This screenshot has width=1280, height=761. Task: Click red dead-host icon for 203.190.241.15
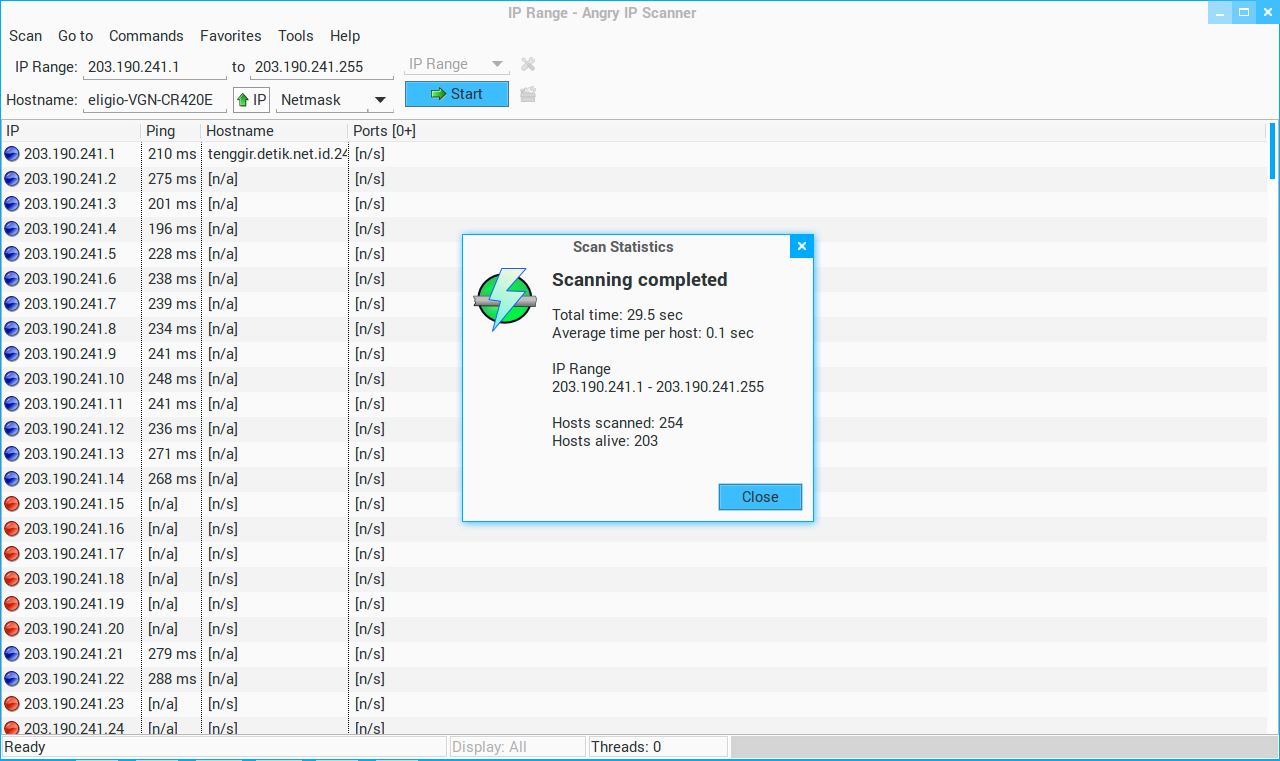coord(12,504)
